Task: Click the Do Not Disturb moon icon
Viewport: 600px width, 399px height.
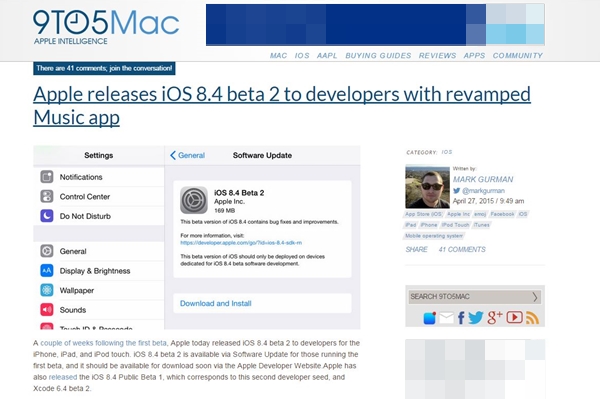Action: [47, 216]
